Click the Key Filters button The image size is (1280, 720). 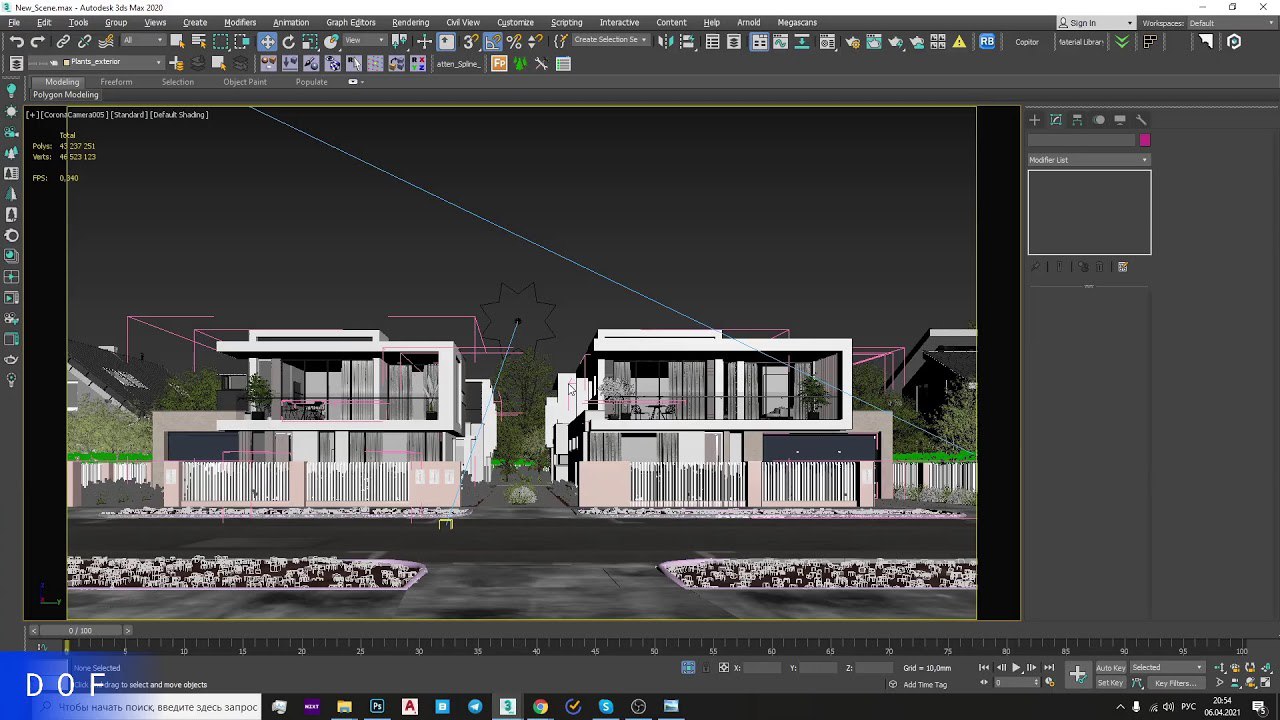(1175, 683)
